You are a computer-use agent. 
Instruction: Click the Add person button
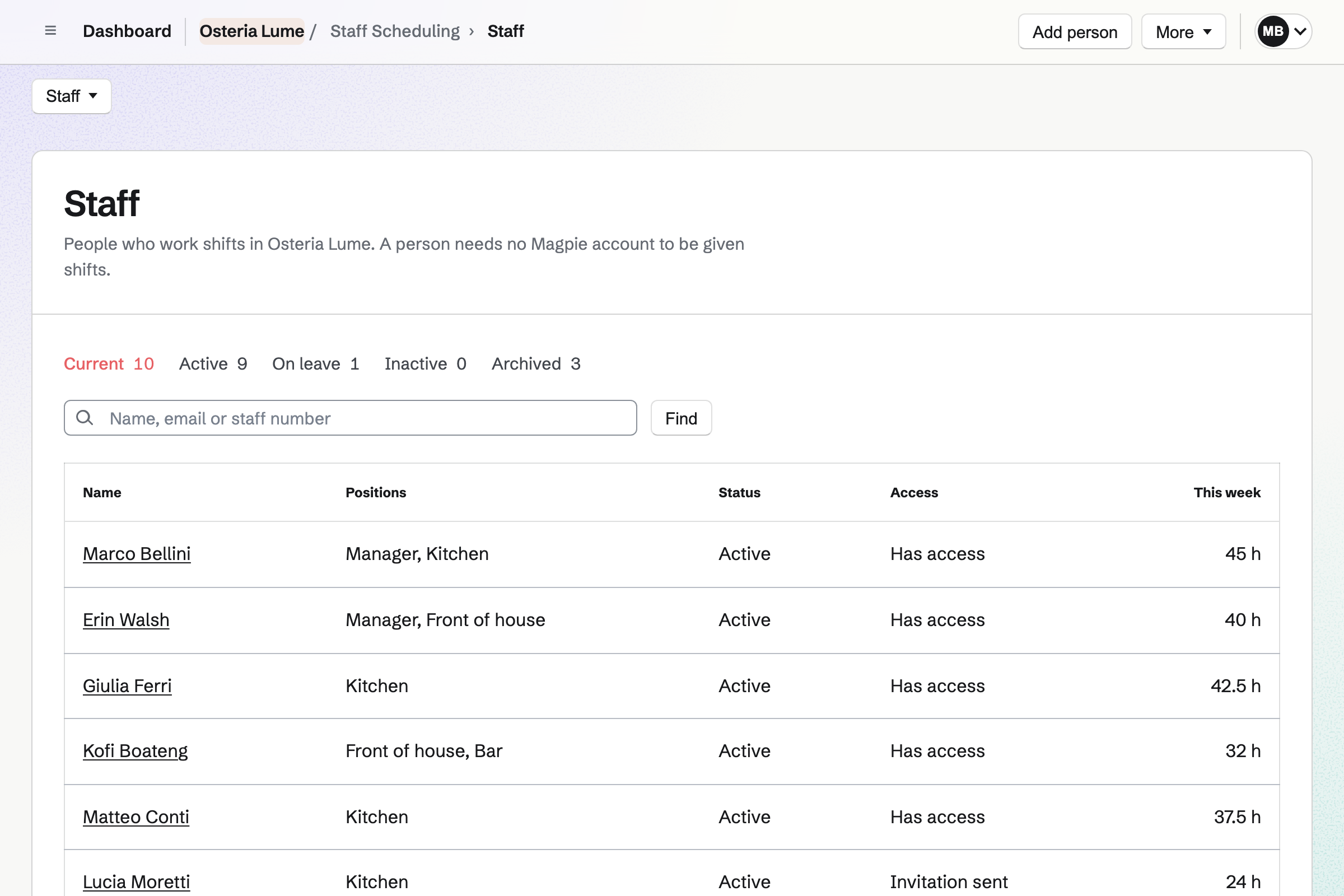coord(1074,31)
